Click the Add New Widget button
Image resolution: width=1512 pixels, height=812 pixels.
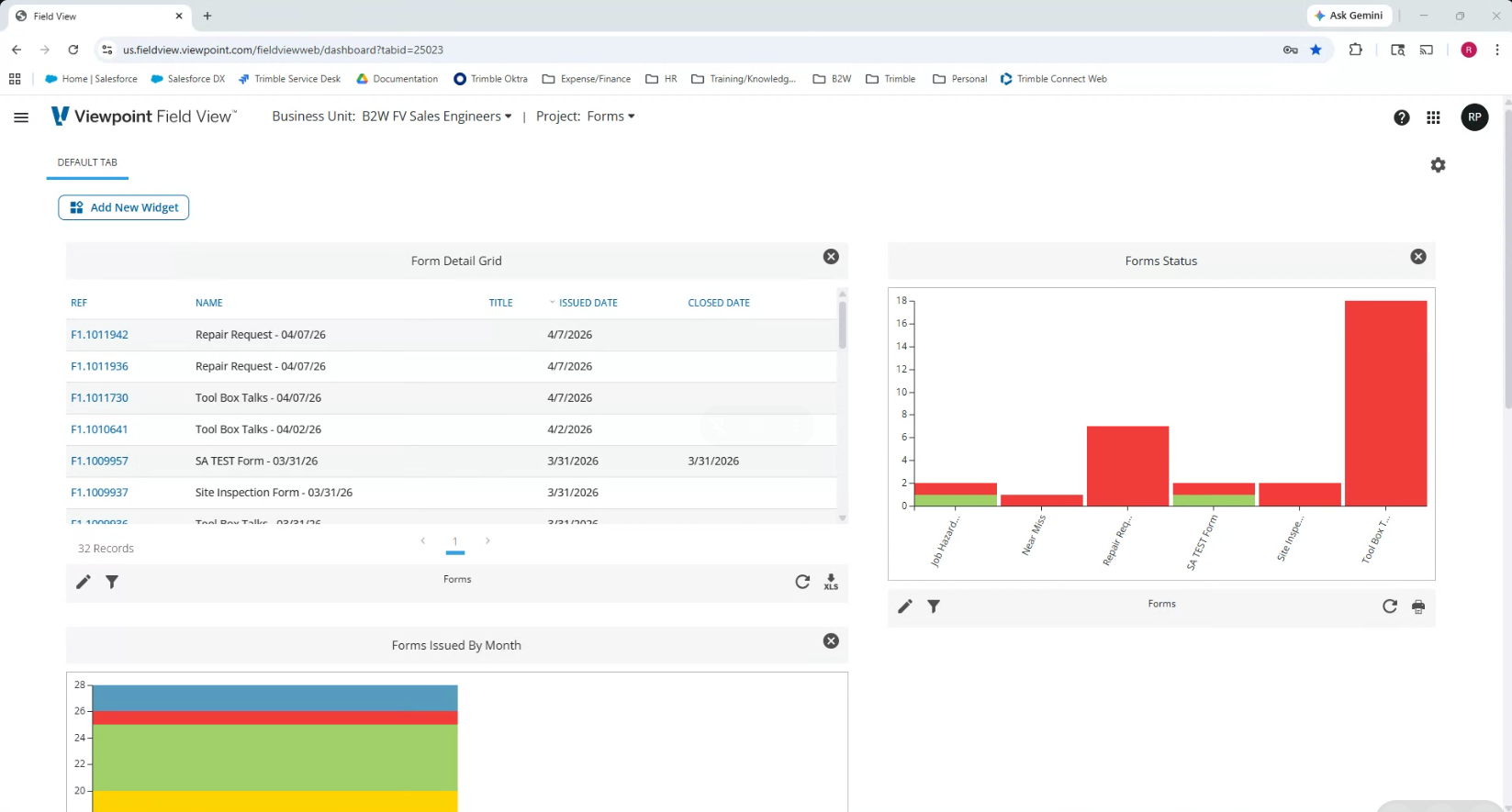click(x=124, y=207)
